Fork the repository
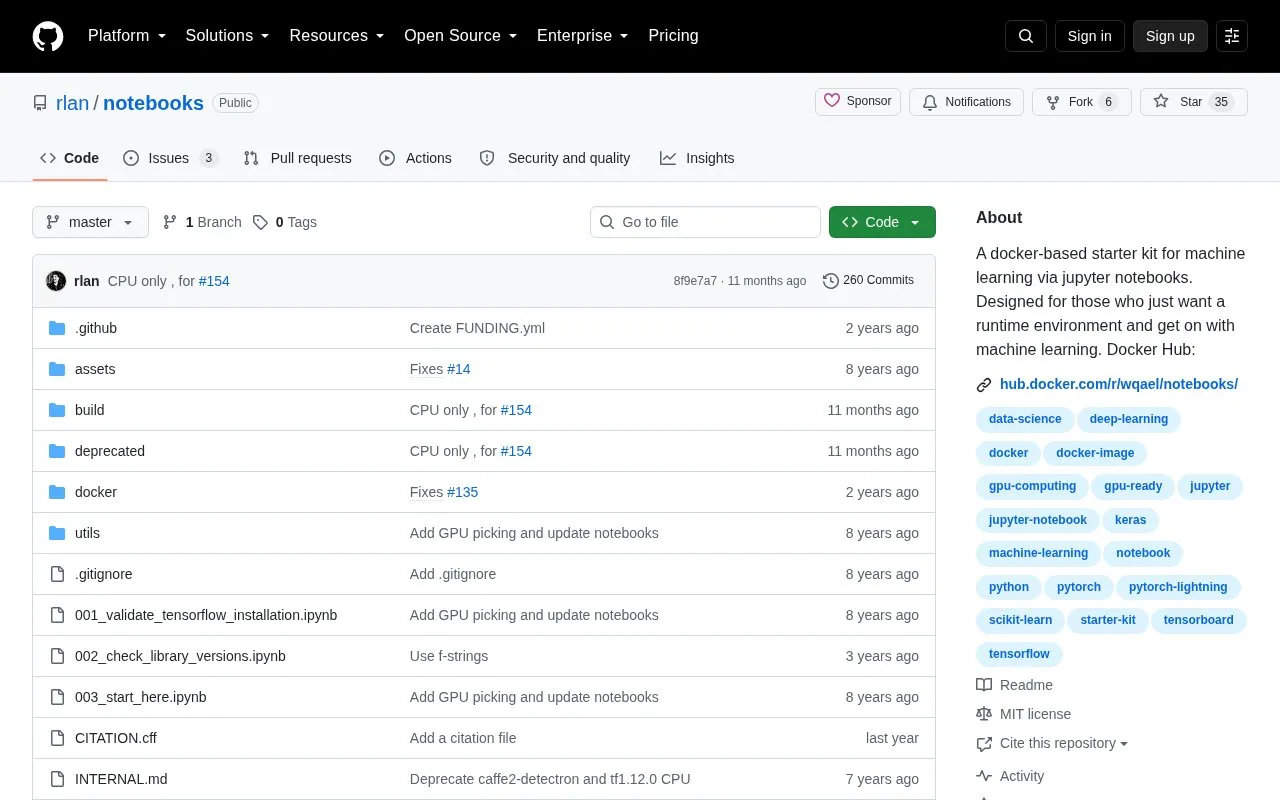Screen dimensions: 1280x800 point(1082,102)
